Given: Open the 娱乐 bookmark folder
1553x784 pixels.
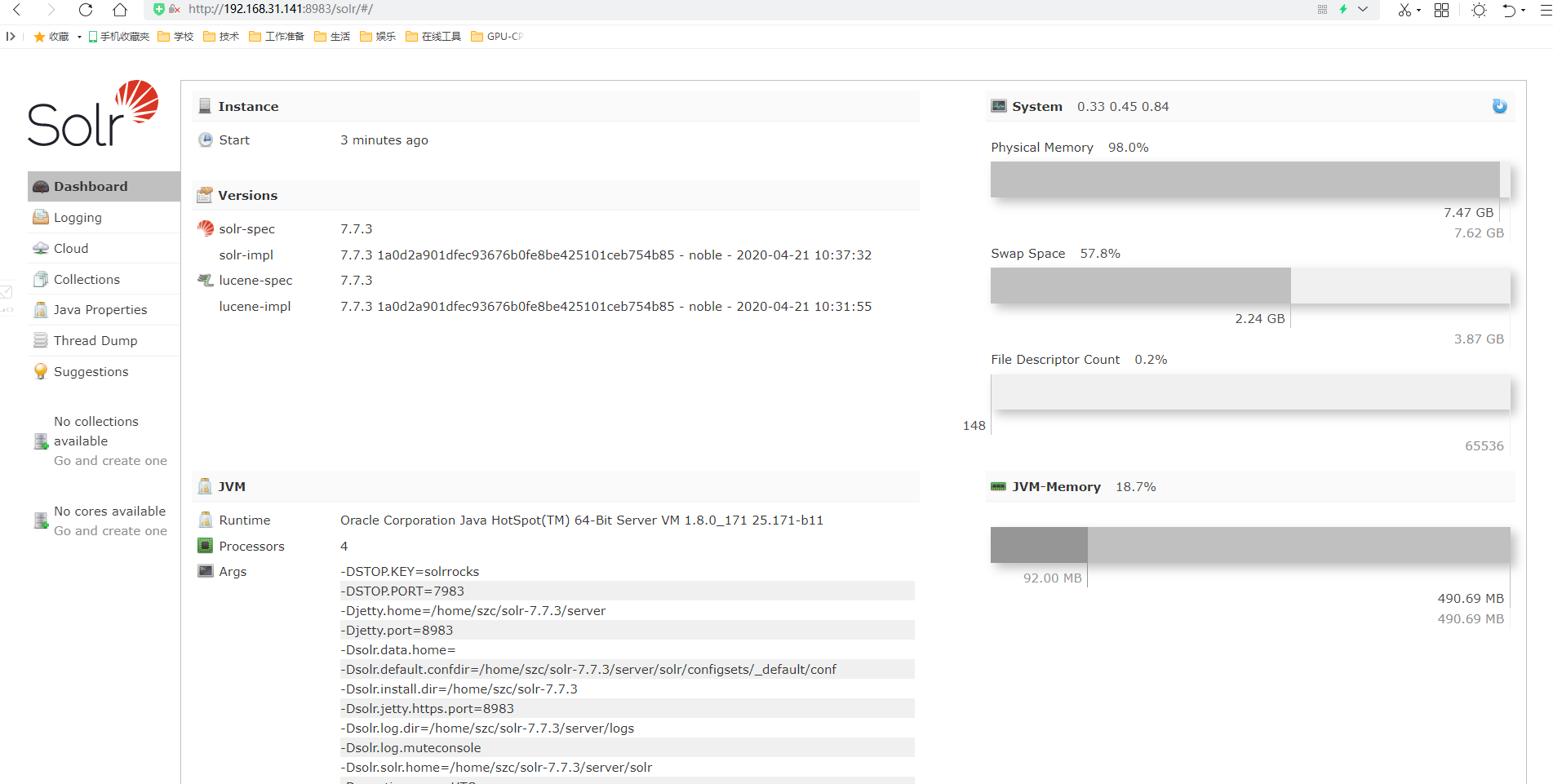Looking at the screenshot, I should click(x=378, y=37).
